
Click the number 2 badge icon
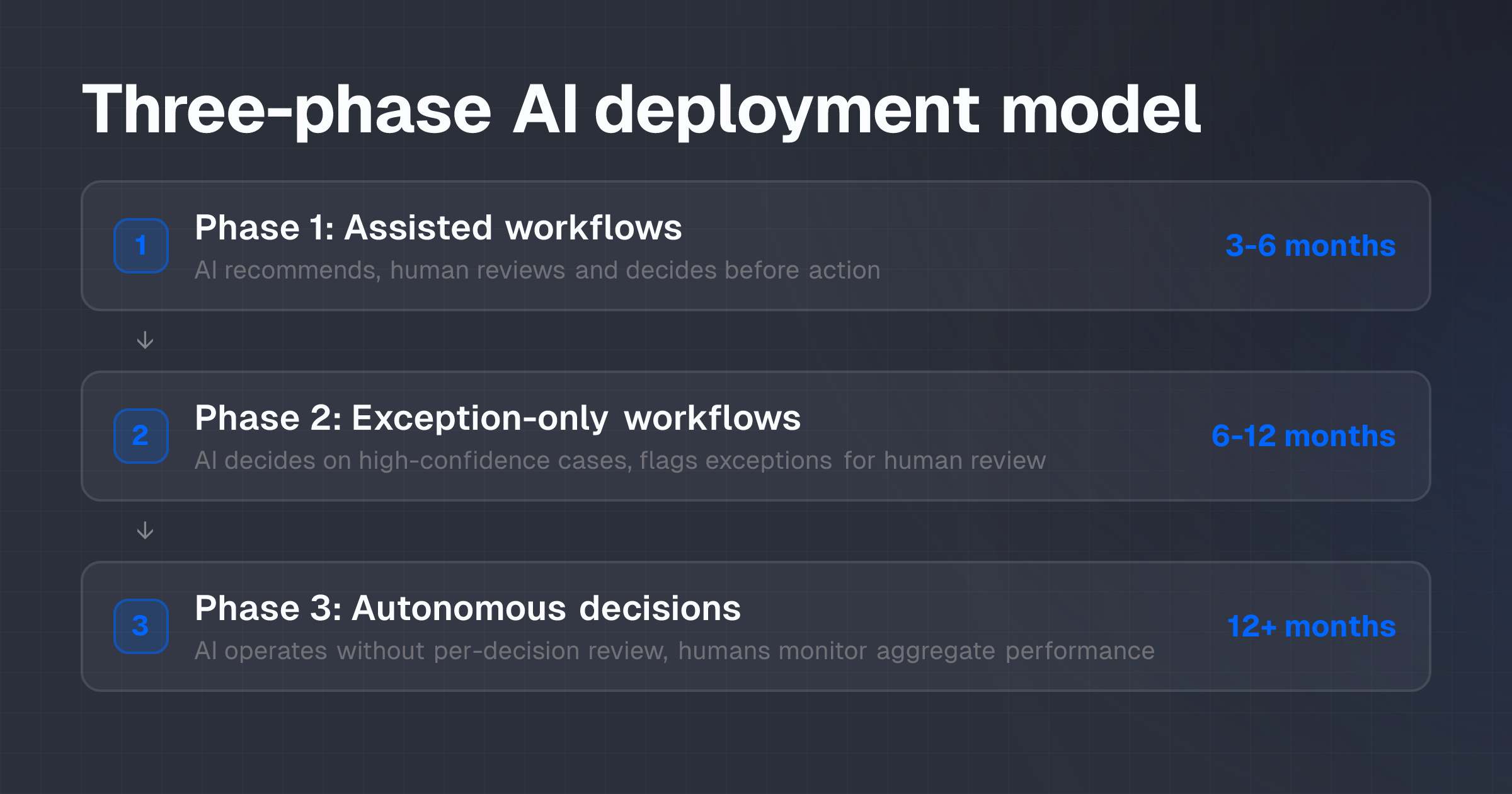click(141, 436)
